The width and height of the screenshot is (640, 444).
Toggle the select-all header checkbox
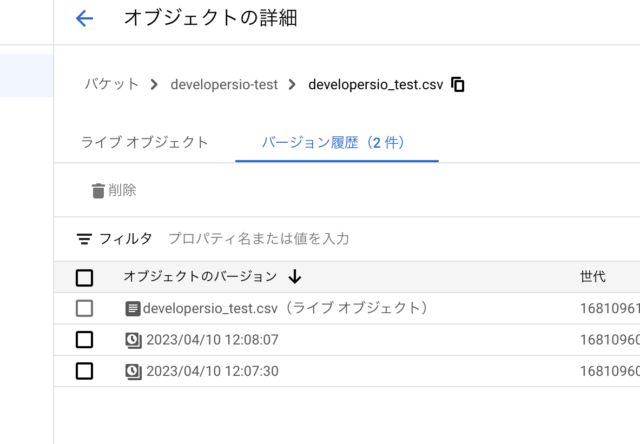coord(84,278)
